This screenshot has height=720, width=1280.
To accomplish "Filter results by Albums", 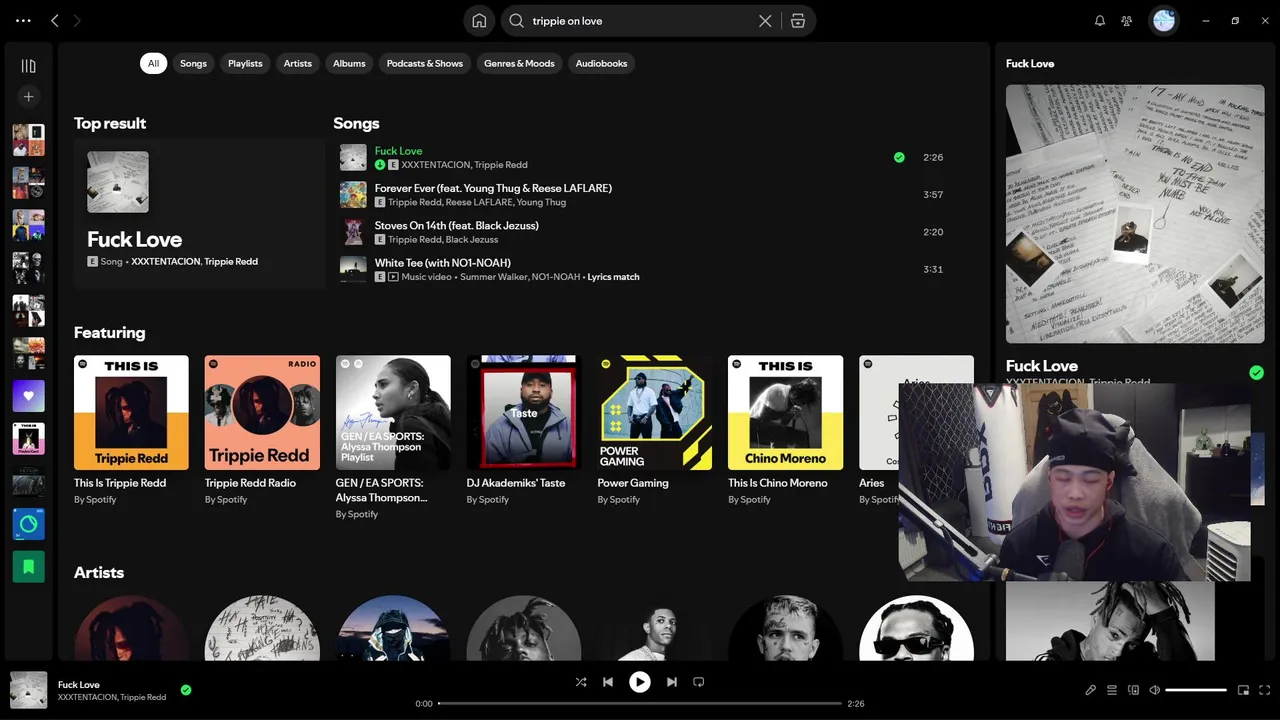I will tap(349, 63).
